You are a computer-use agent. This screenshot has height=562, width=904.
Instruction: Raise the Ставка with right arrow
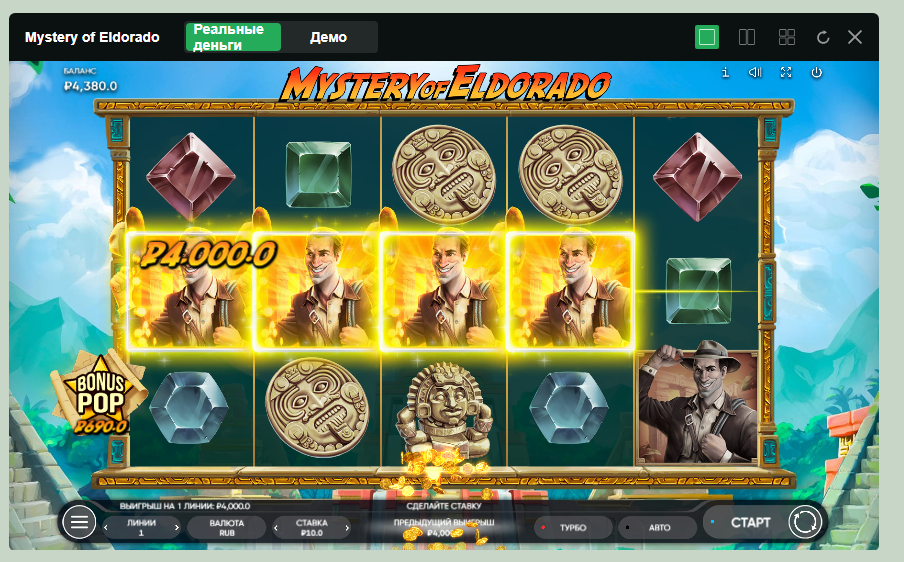(346, 527)
